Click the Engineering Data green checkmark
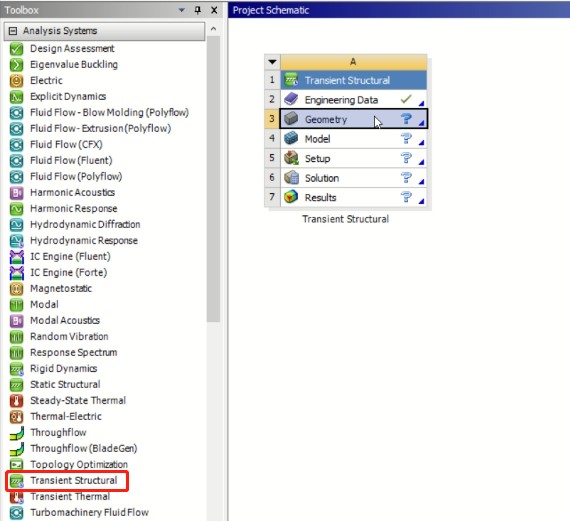This screenshot has height=521, width=570. [406, 99]
